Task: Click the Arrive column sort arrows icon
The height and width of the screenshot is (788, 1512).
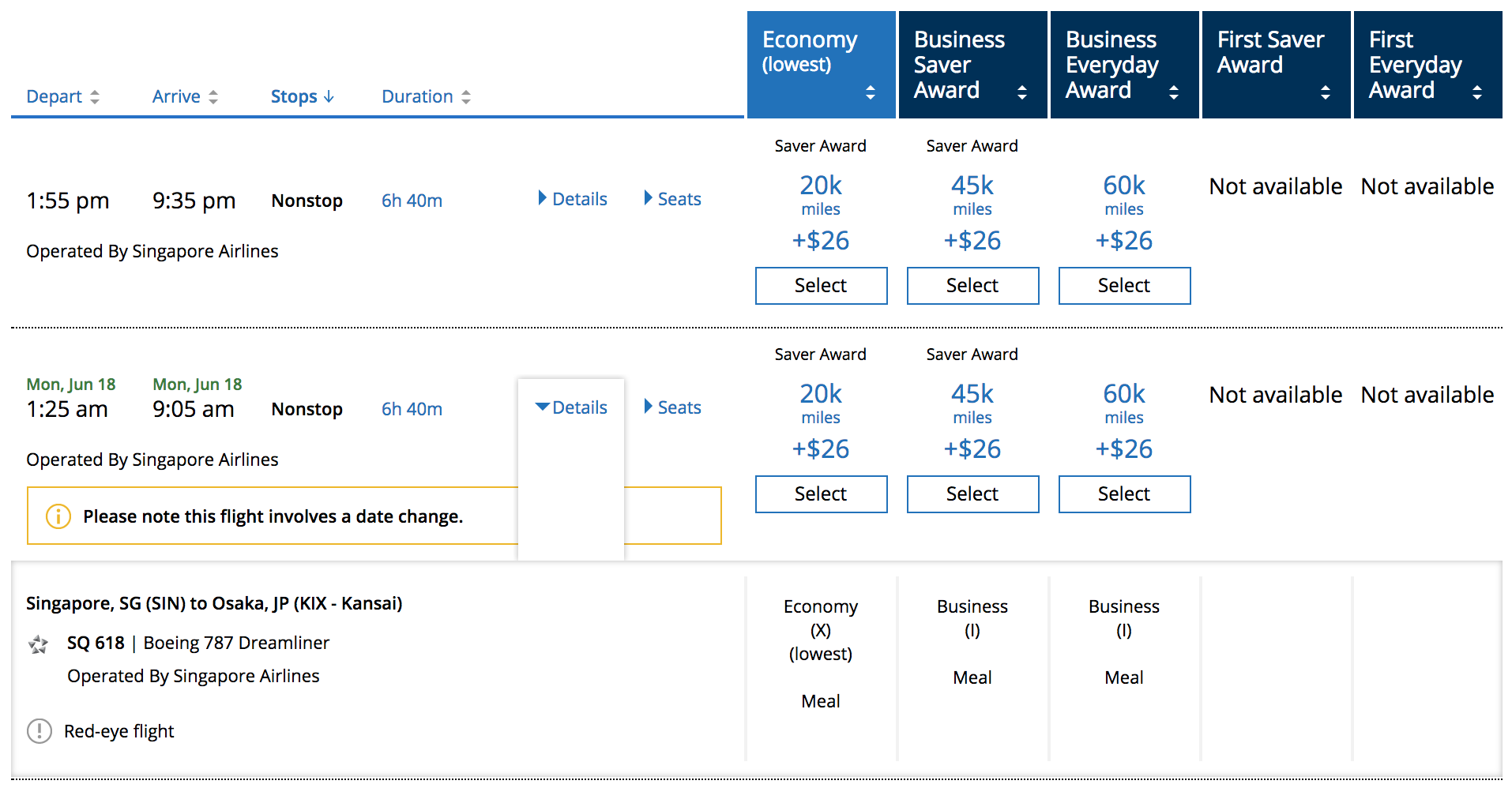Action: (213, 97)
